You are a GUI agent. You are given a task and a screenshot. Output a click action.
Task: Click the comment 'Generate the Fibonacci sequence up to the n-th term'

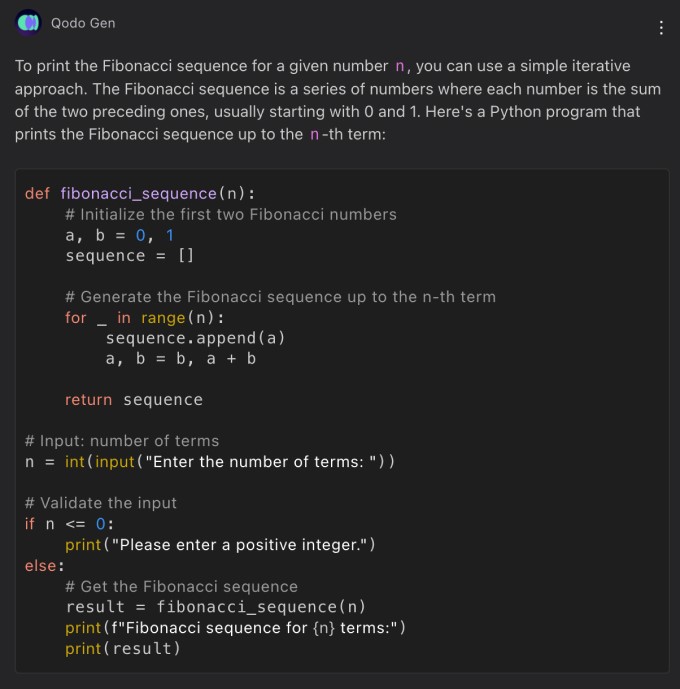pyautogui.click(x=281, y=297)
